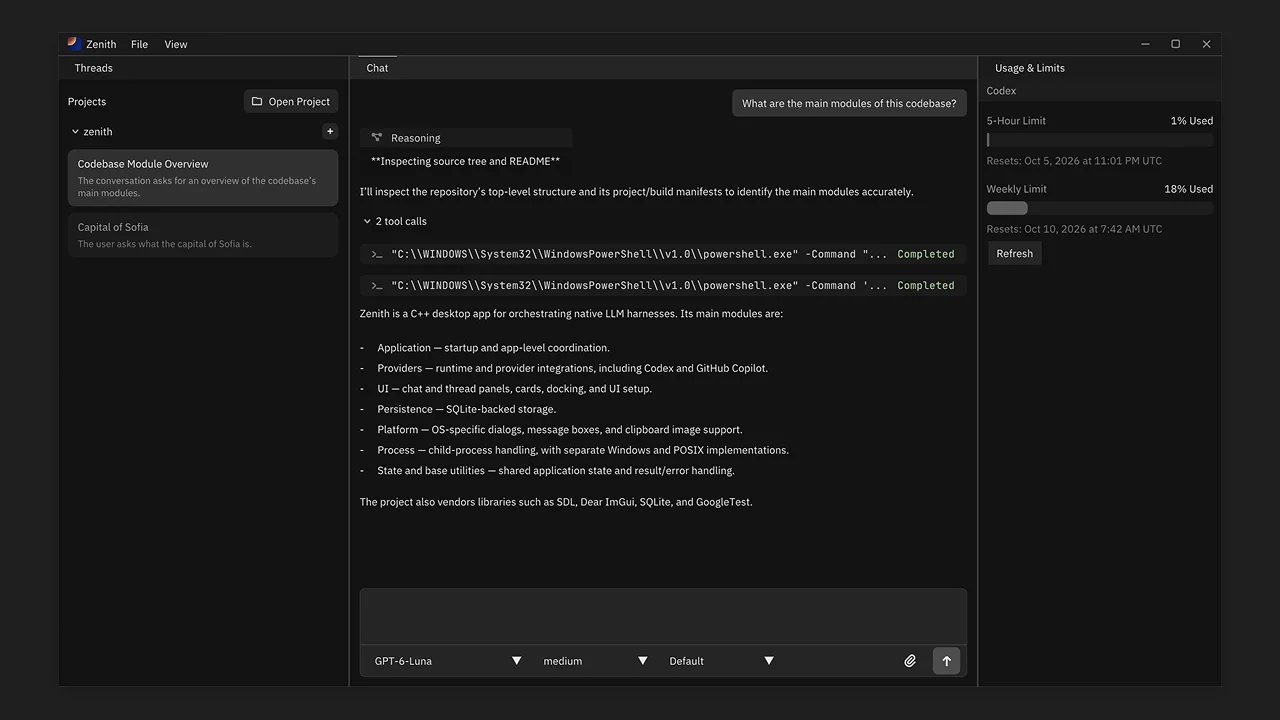Click the '1% Used' text
1280x720 pixels.
(1192, 121)
